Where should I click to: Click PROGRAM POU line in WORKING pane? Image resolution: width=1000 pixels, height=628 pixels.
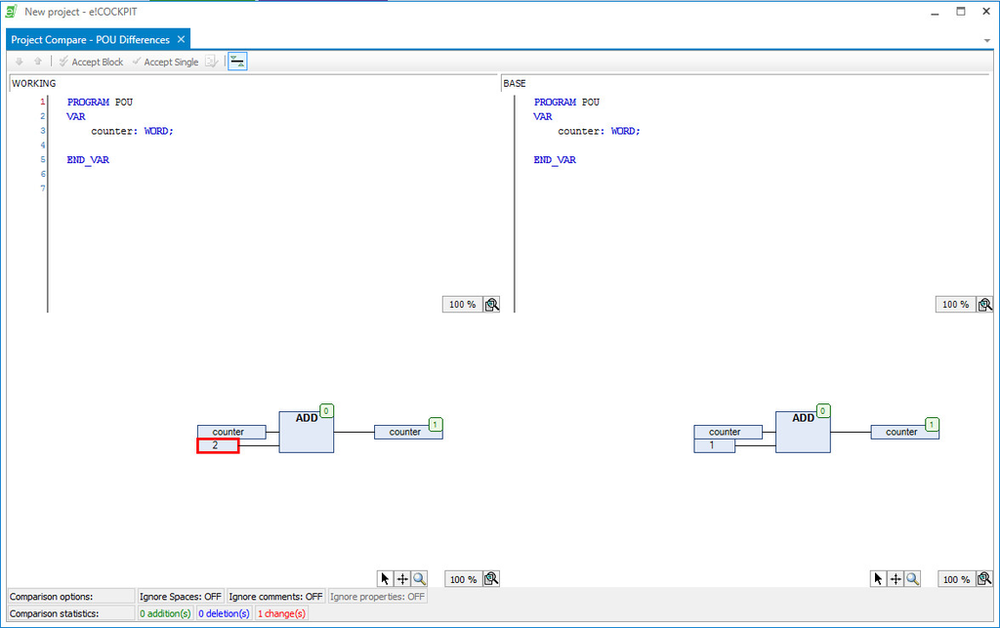tap(100, 102)
